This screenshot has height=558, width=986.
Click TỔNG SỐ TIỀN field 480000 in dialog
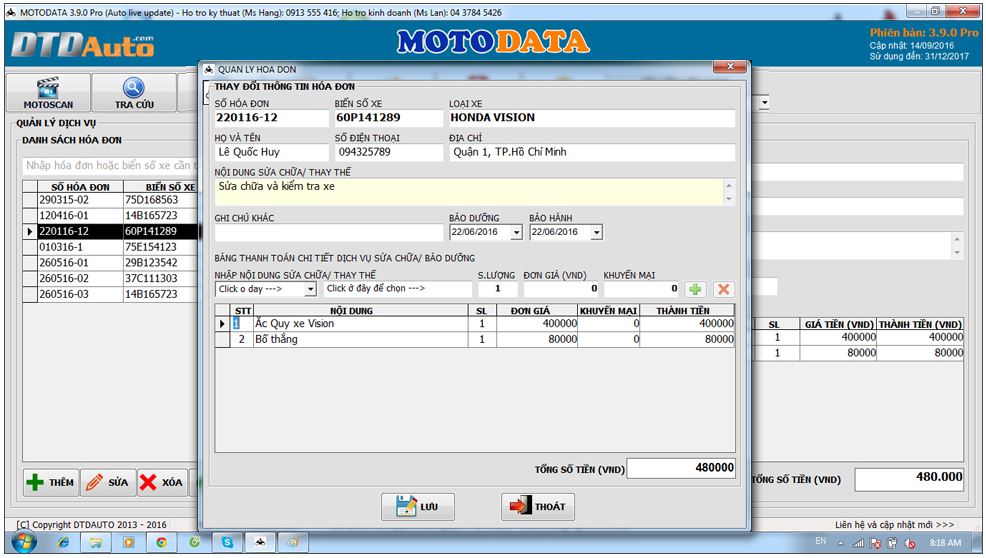681,468
